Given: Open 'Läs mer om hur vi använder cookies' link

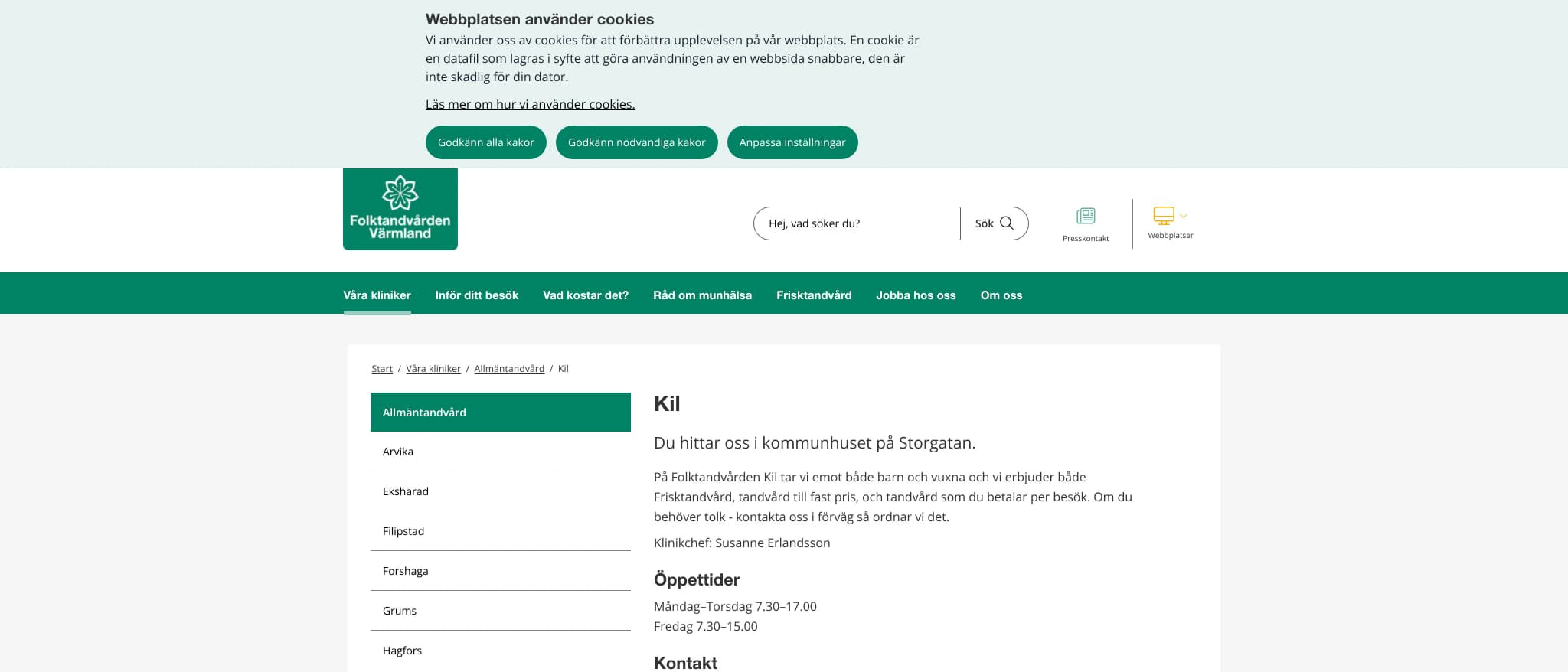Looking at the screenshot, I should [531, 104].
